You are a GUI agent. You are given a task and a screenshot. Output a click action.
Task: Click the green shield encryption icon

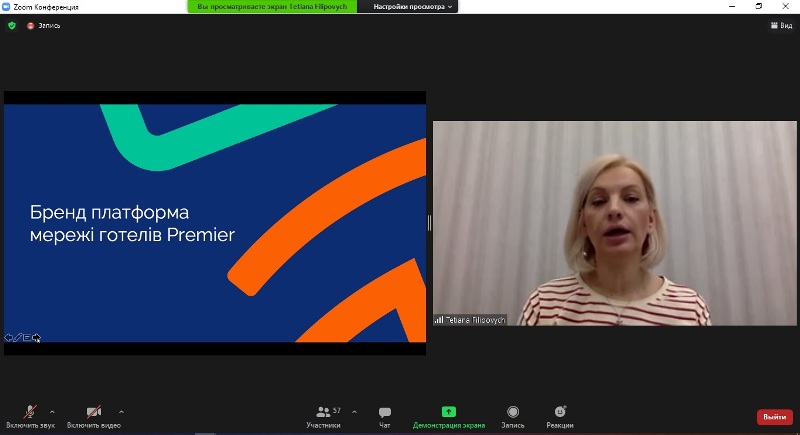[x=12, y=25]
